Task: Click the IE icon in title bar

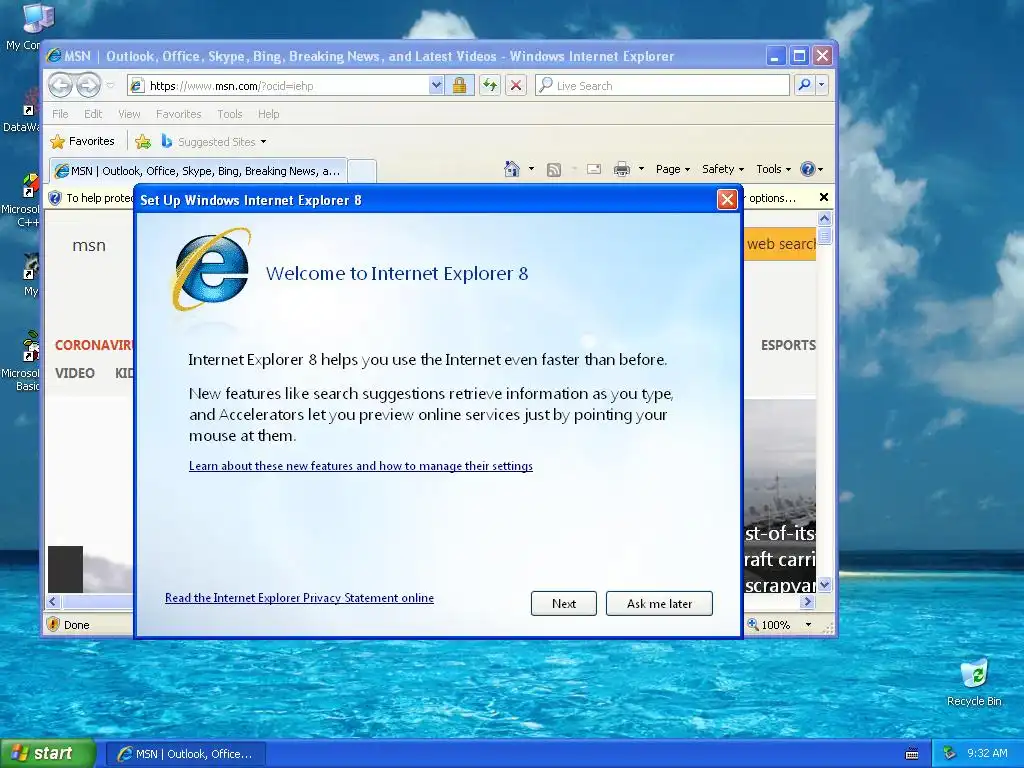Action: point(54,56)
